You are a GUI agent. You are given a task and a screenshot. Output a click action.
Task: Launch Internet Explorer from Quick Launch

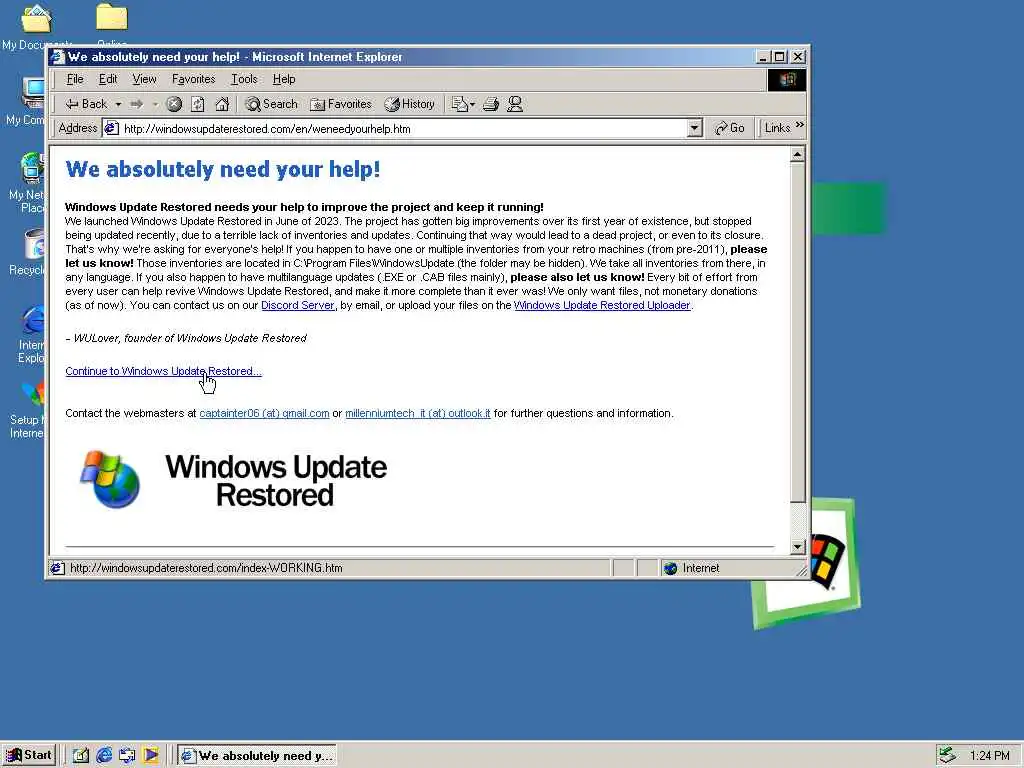click(104, 756)
